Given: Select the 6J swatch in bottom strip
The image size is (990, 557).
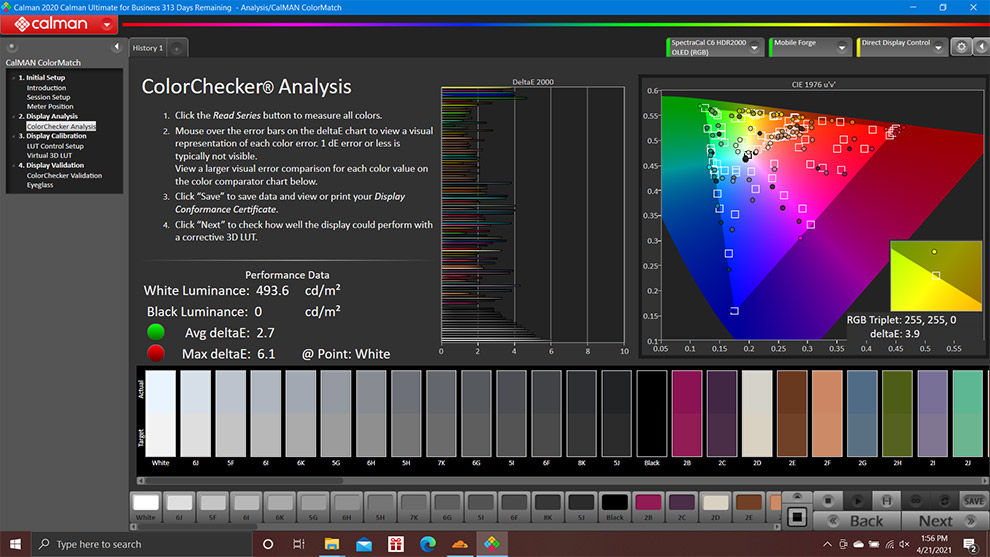Looking at the screenshot, I should coord(179,506).
